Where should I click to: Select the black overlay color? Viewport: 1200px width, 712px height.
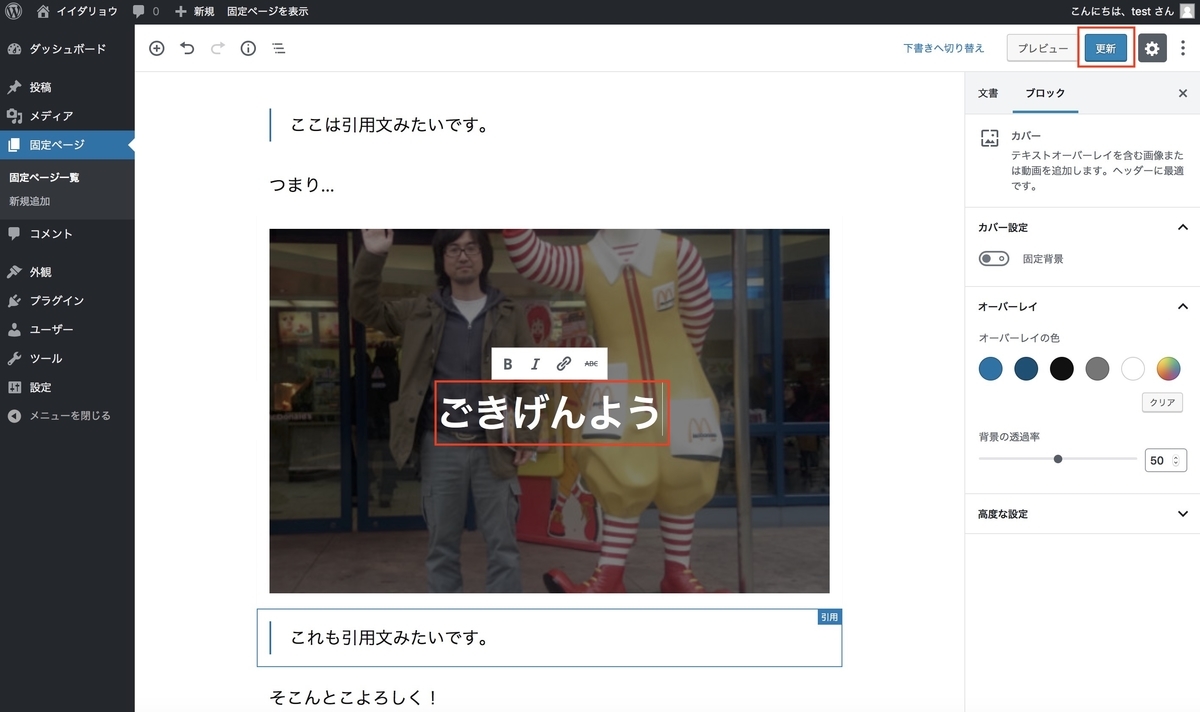[1062, 368]
